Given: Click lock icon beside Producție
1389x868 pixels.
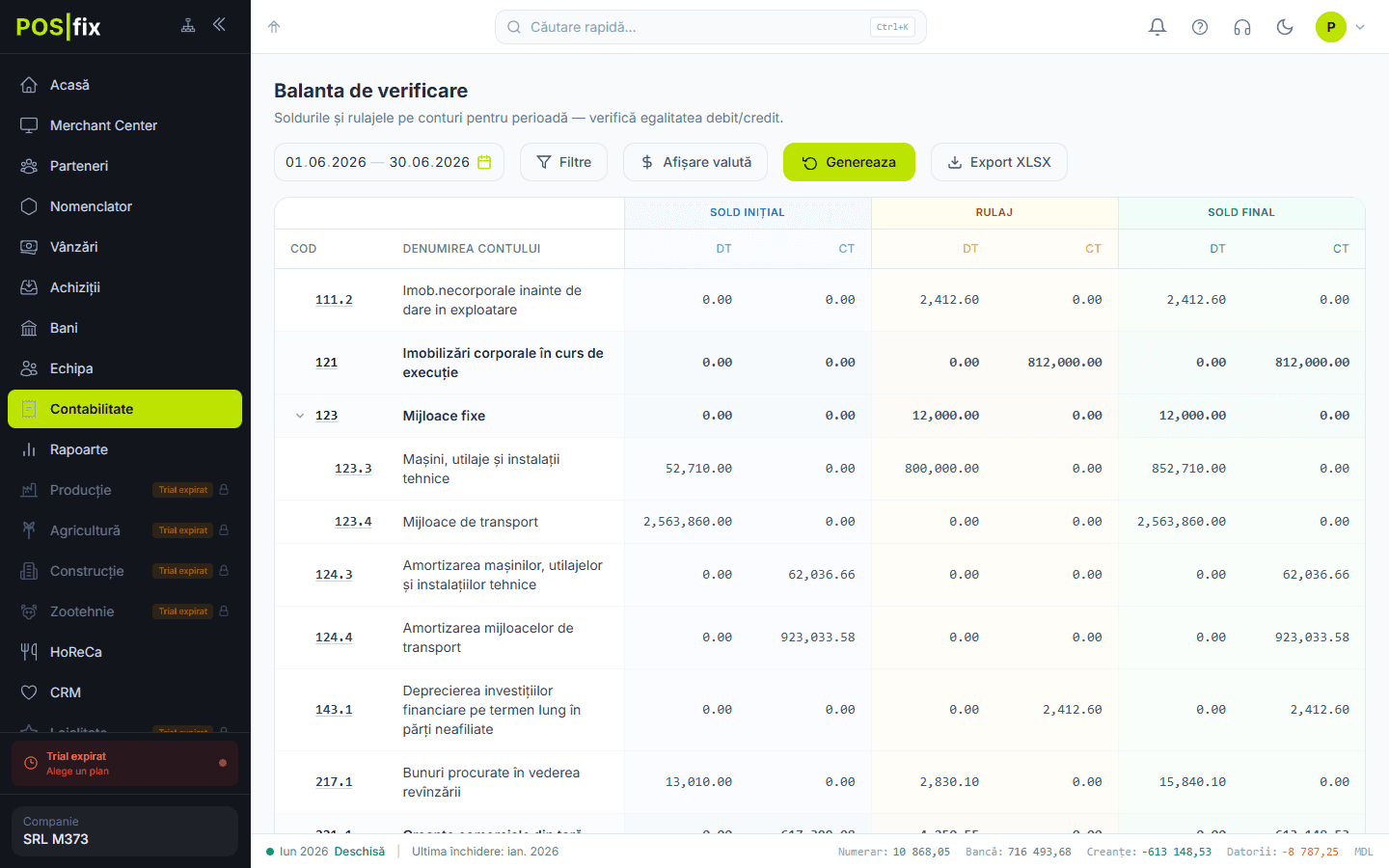Looking at the screenshot, I should click(x=224, y=490).
